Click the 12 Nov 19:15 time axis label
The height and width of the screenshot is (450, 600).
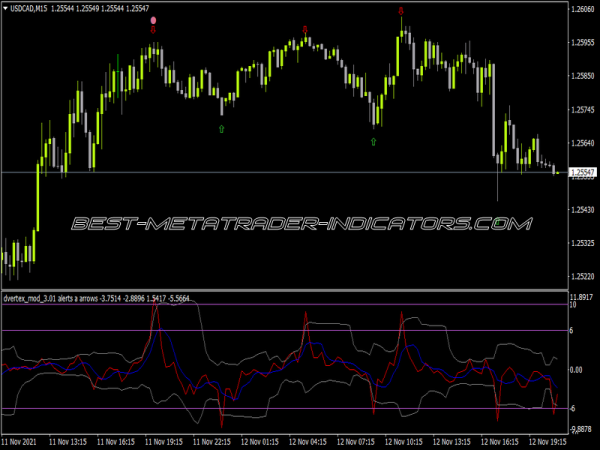[x=548, y=442]
